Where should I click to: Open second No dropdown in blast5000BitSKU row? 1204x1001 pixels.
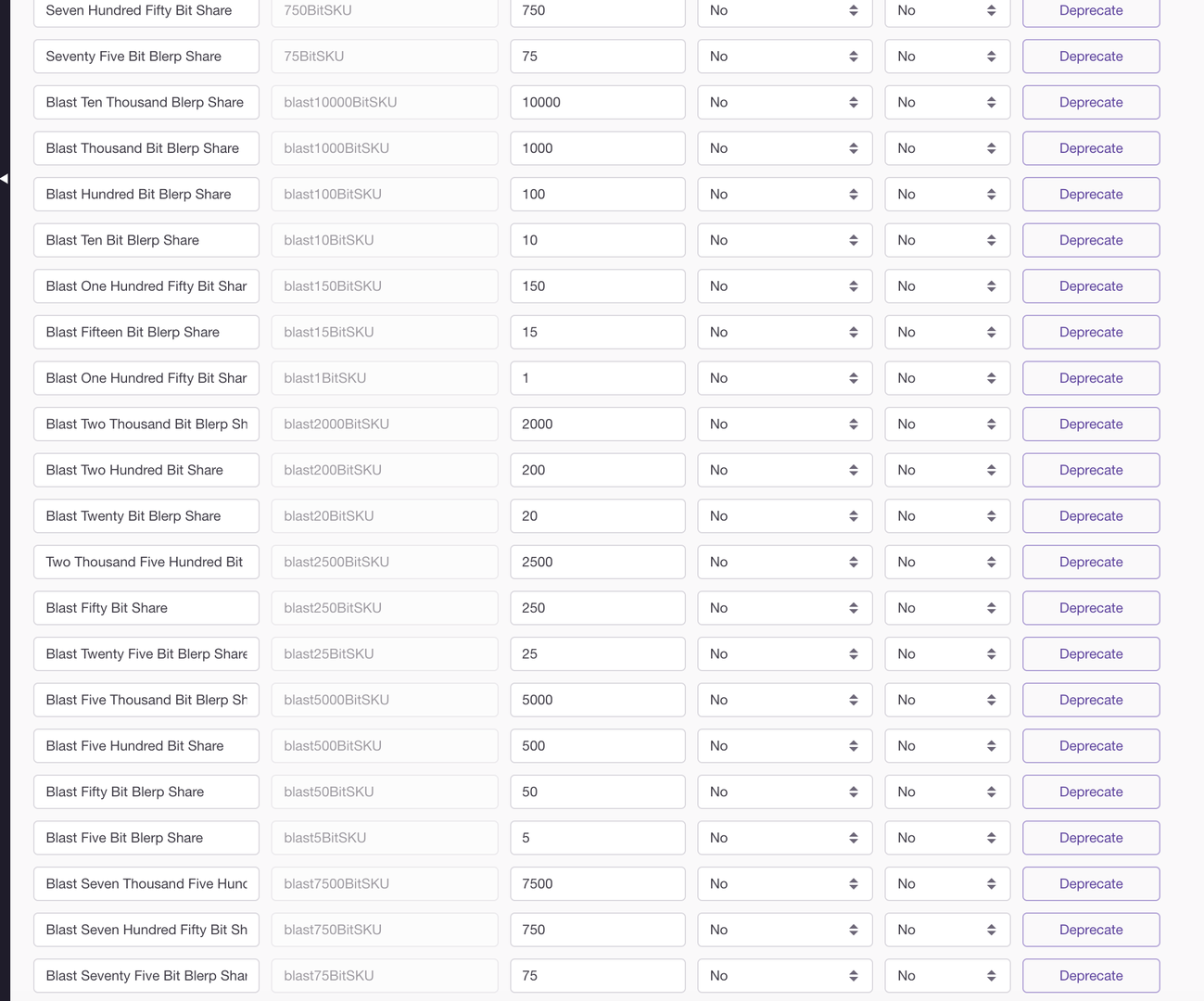click(946, 700)
